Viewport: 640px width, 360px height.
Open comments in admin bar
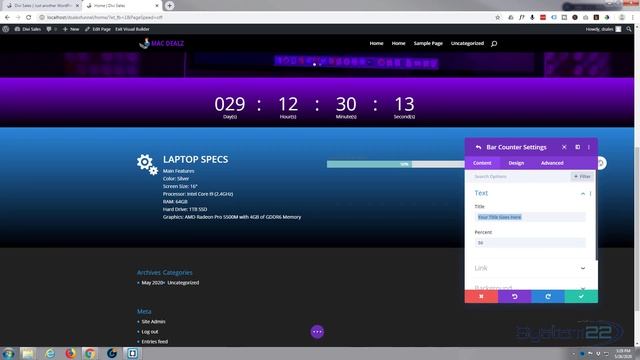51,29
